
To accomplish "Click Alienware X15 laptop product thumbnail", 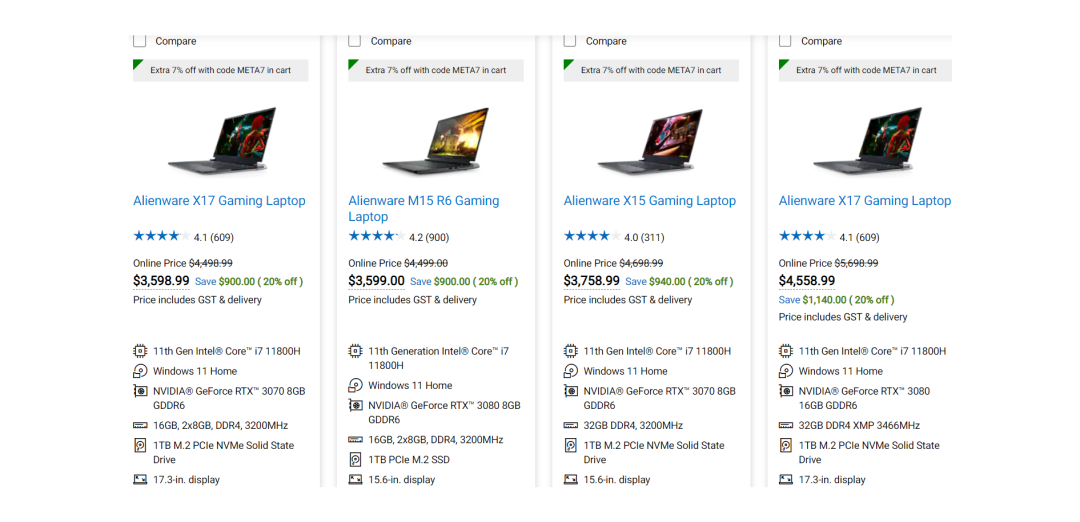I will click(652, 140).
